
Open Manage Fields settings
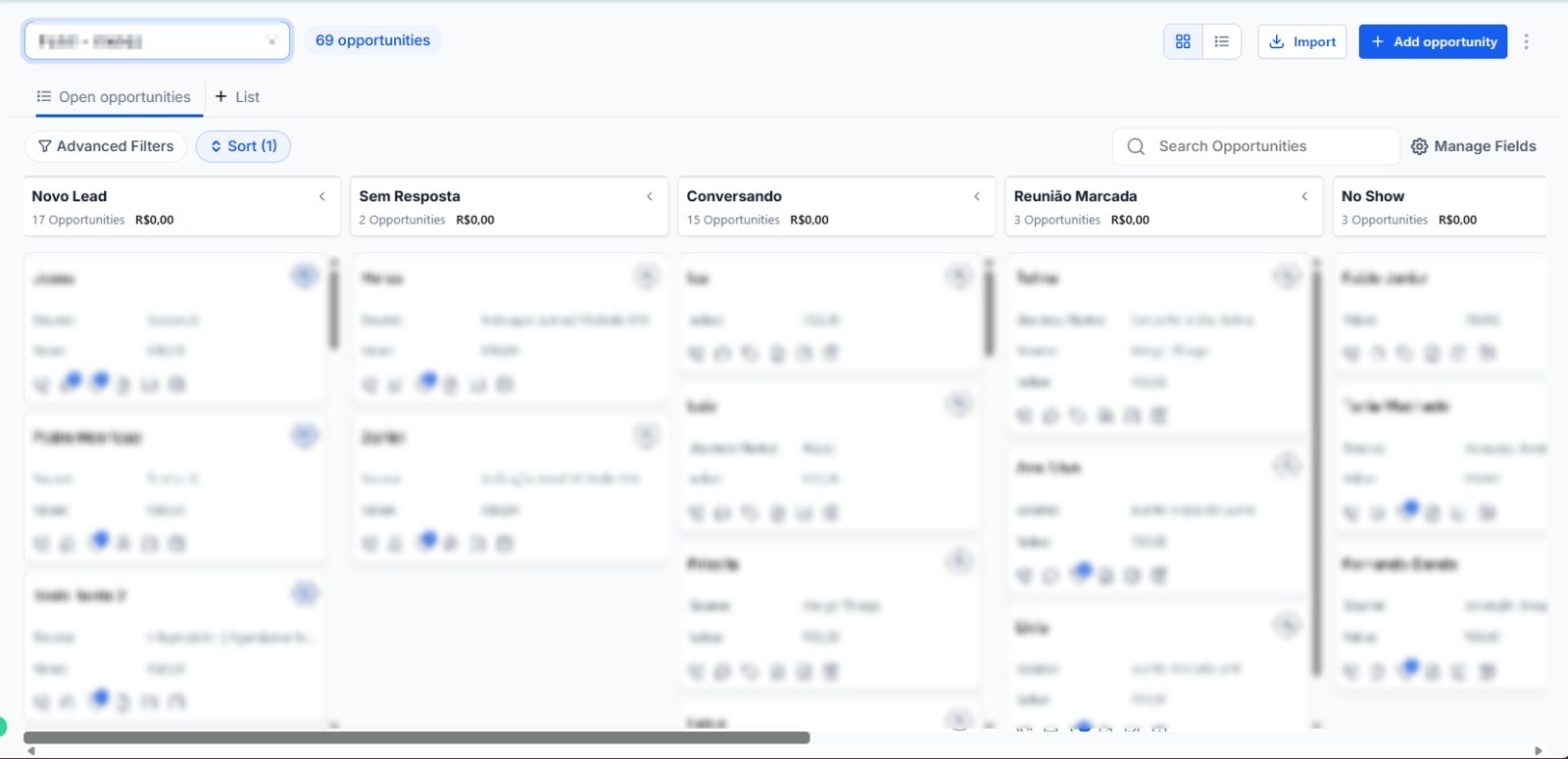(x=1473, y=146)
